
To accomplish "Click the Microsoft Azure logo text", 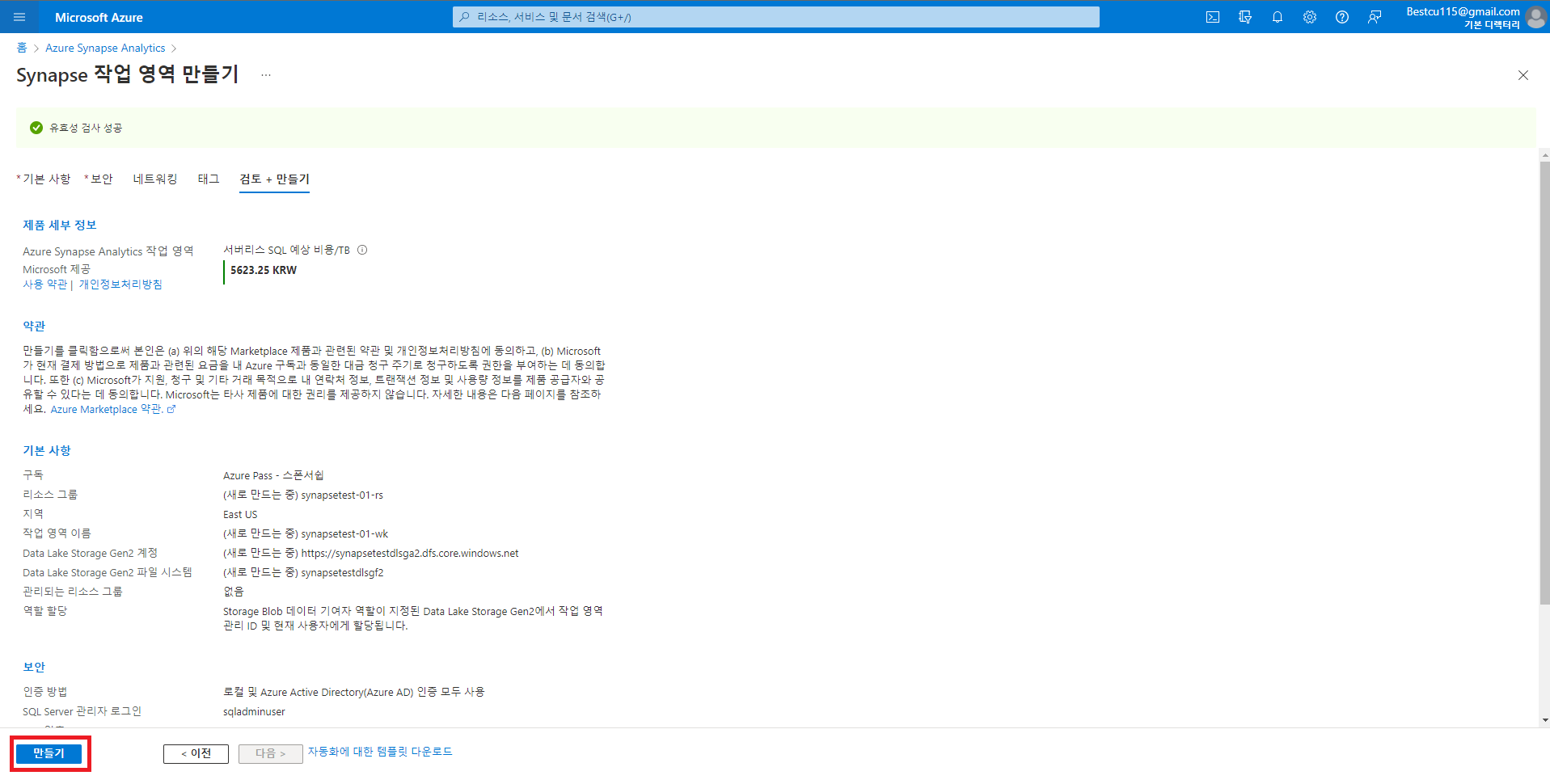I will (99, 17).
